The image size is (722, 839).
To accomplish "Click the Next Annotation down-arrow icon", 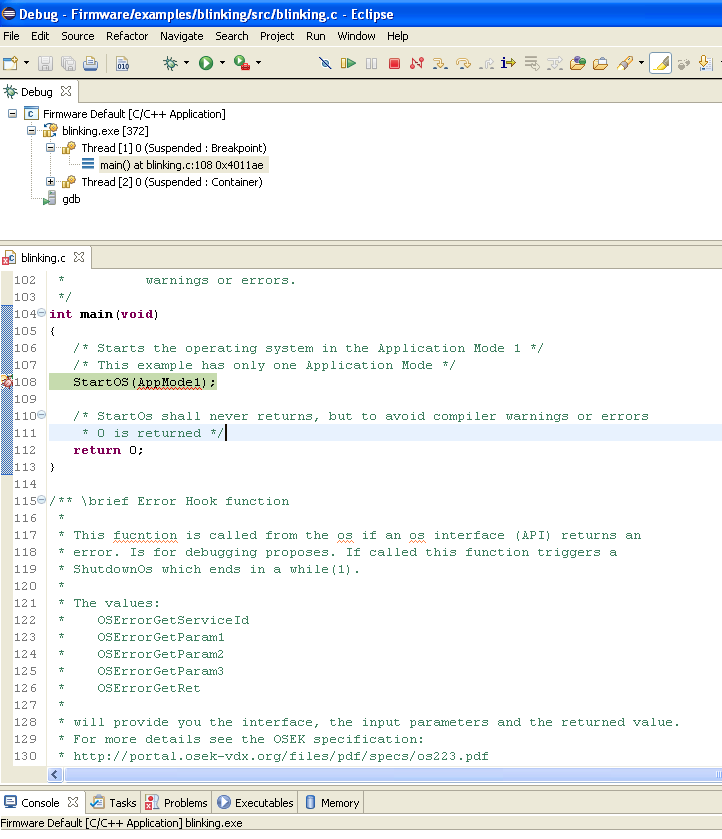I will tap(706, 64).
